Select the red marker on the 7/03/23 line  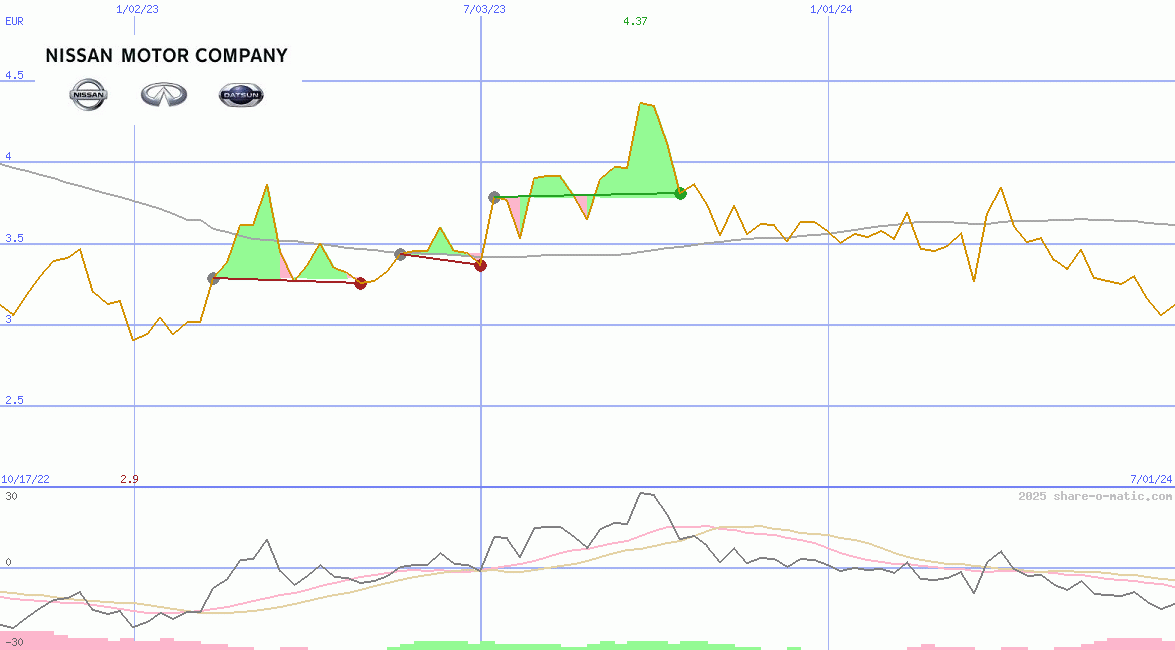point(480,265)
